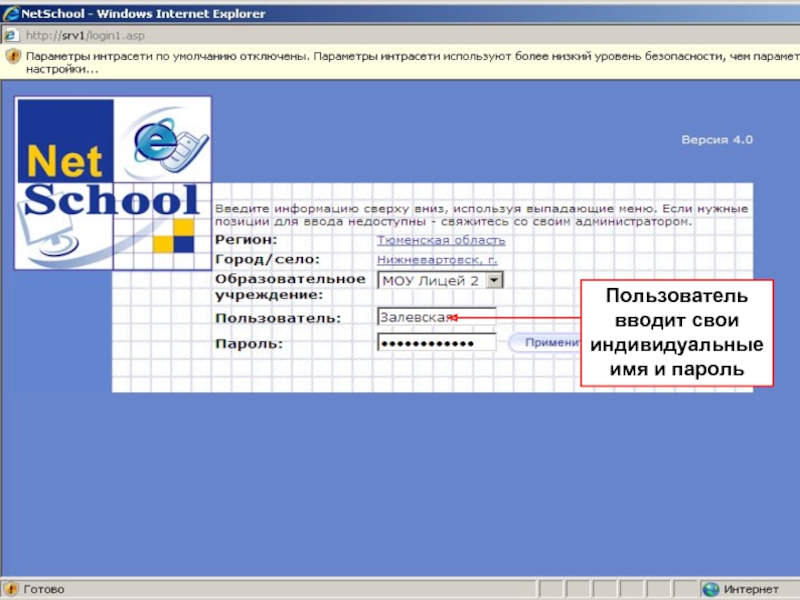Click the shield icon in the information bar

13,56
